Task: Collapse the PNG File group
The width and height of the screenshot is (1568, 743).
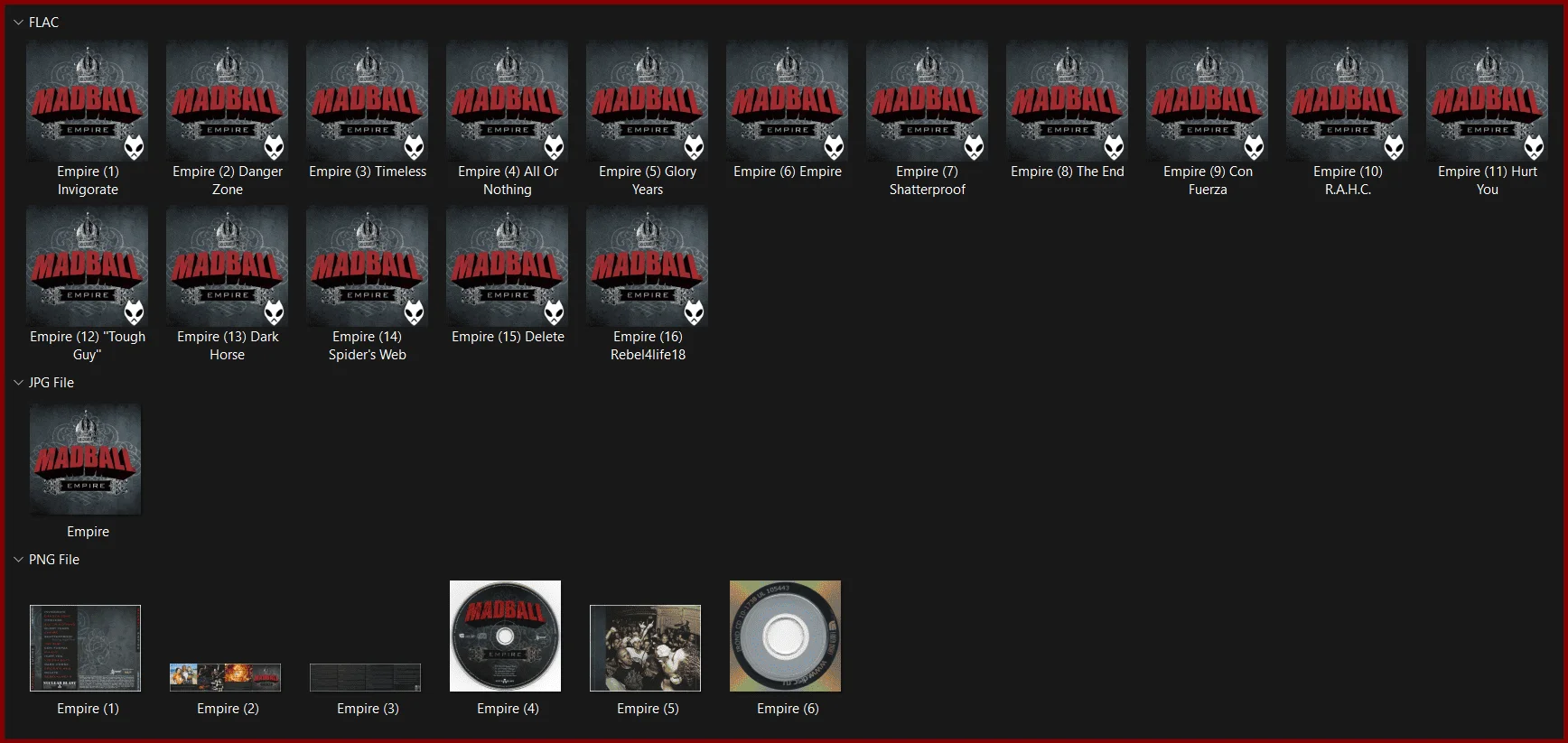Action: (x=18, y=560)
